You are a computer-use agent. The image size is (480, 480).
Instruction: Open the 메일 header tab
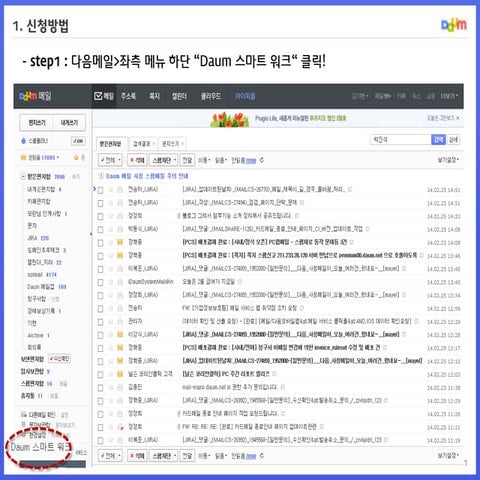coord(104,96)
